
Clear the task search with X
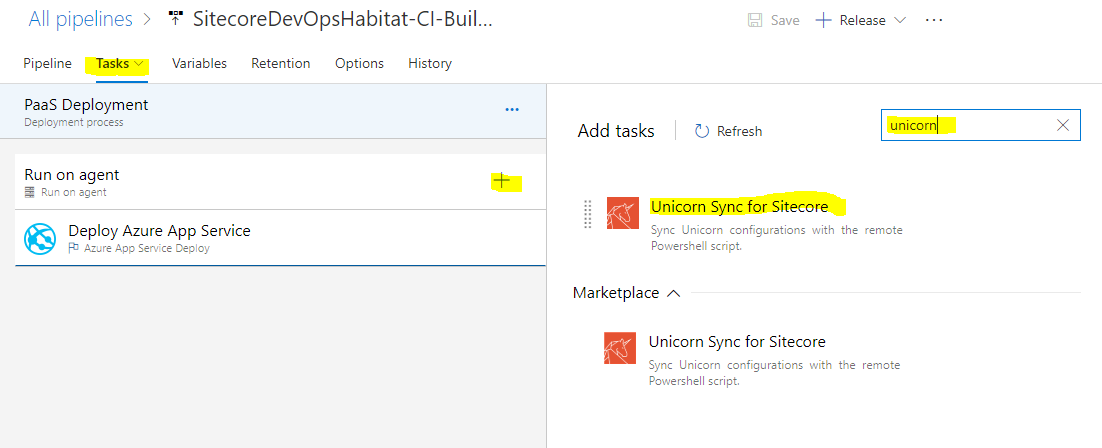click(1063, 125)
